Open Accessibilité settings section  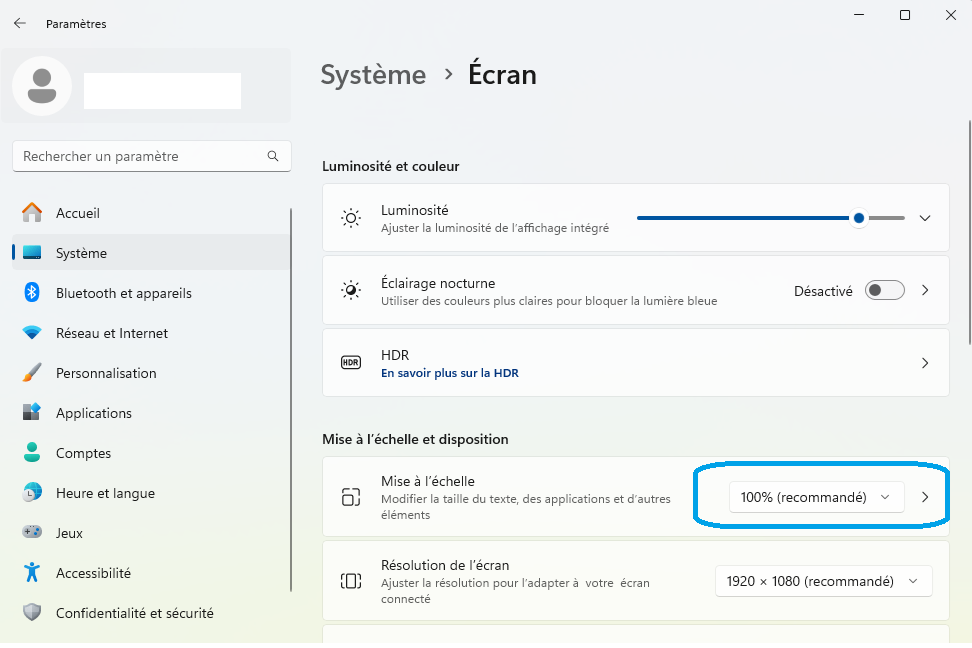pos(151,573)
